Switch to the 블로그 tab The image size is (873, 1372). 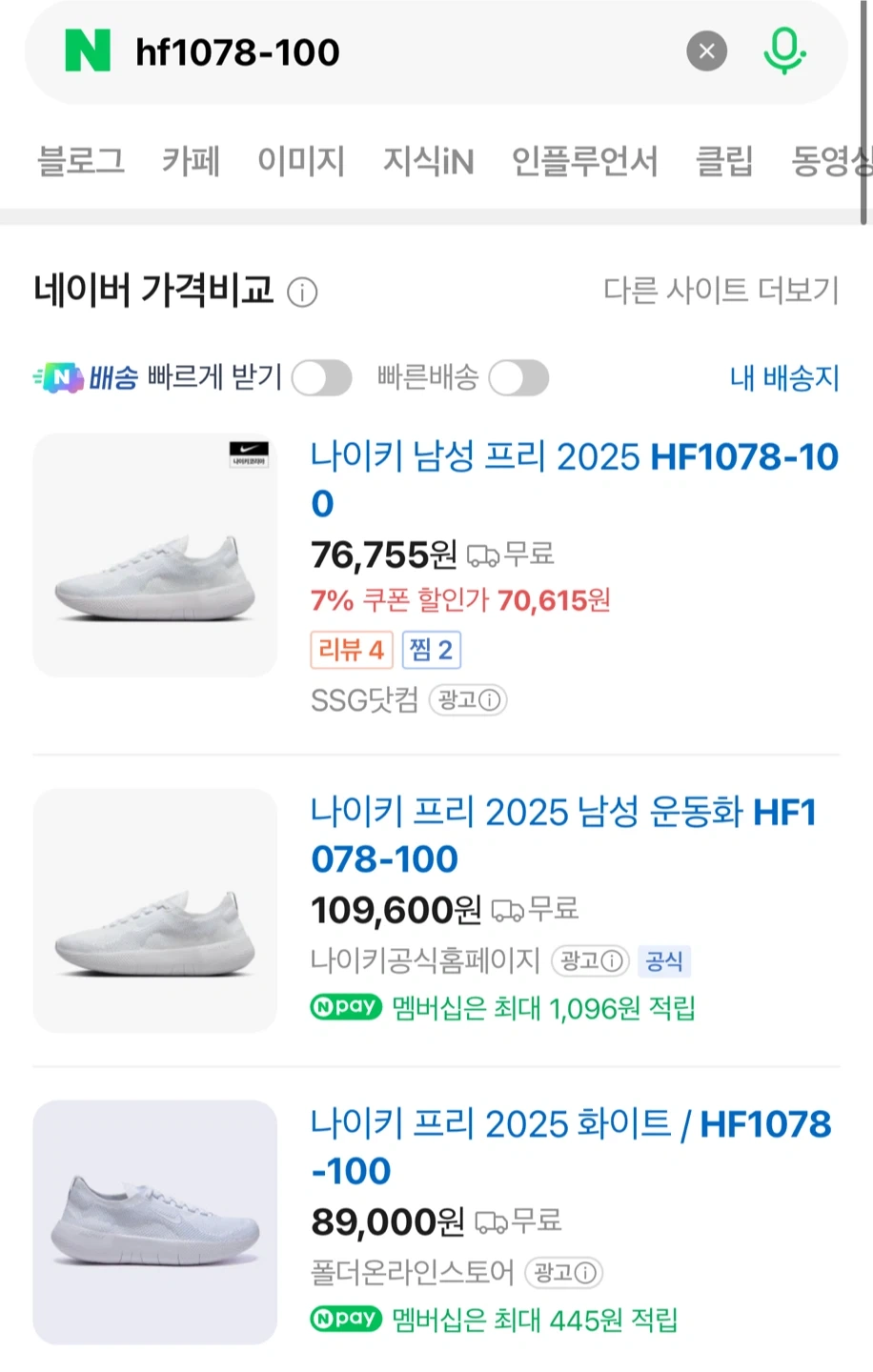click(x=81, y=161)
